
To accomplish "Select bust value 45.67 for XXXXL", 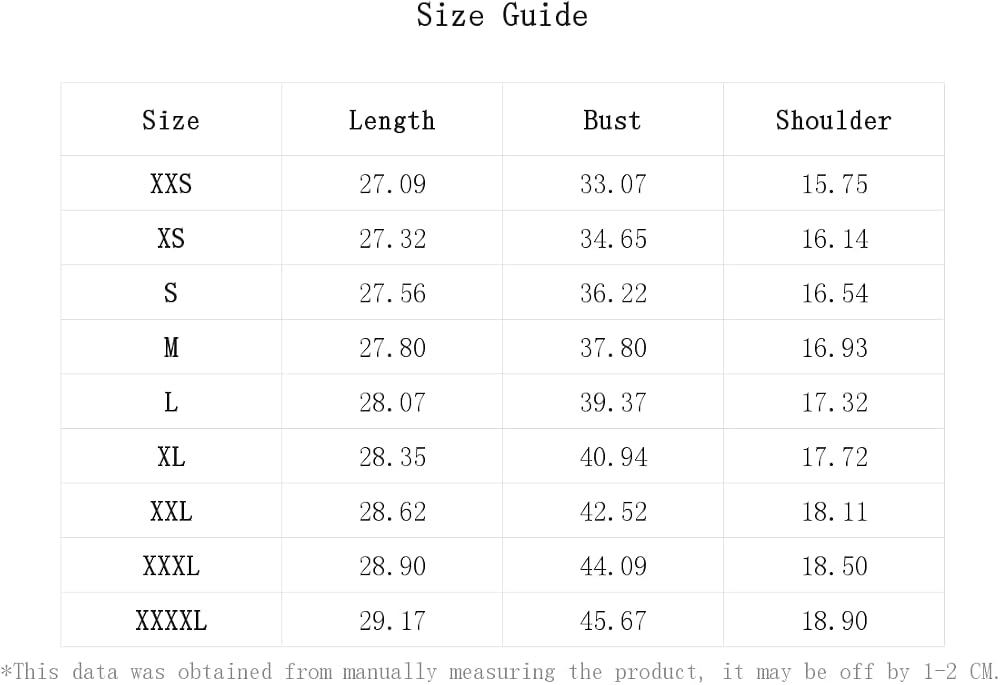I will (x=613, y=621).
